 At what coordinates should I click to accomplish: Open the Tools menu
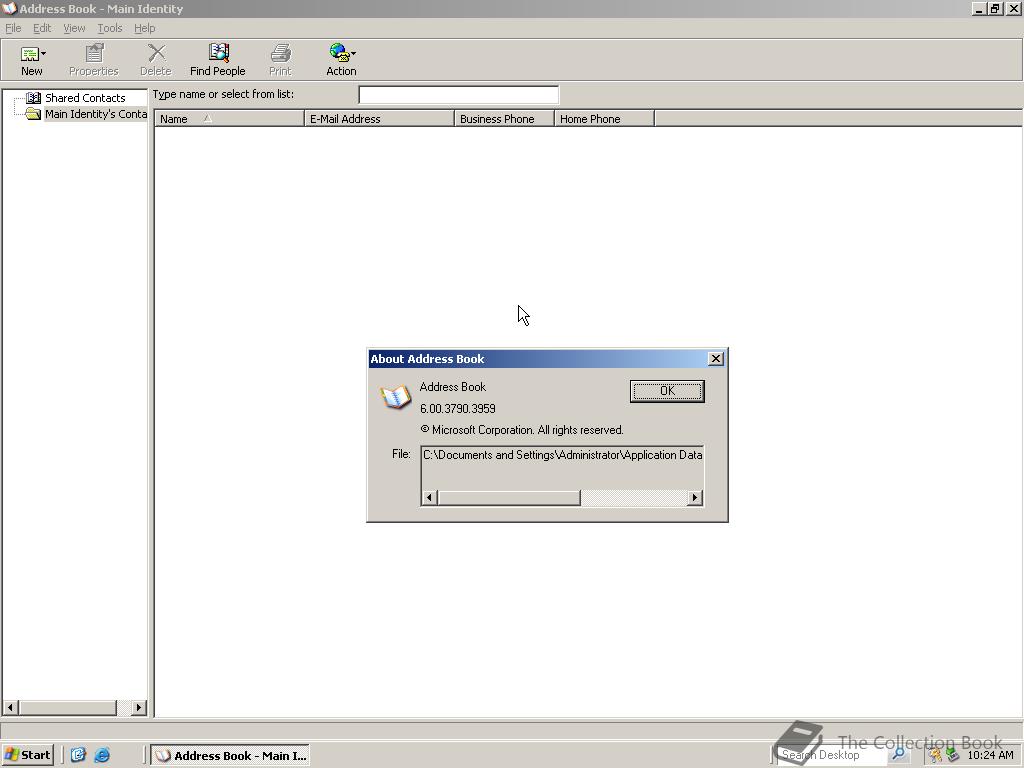point(110,28)
